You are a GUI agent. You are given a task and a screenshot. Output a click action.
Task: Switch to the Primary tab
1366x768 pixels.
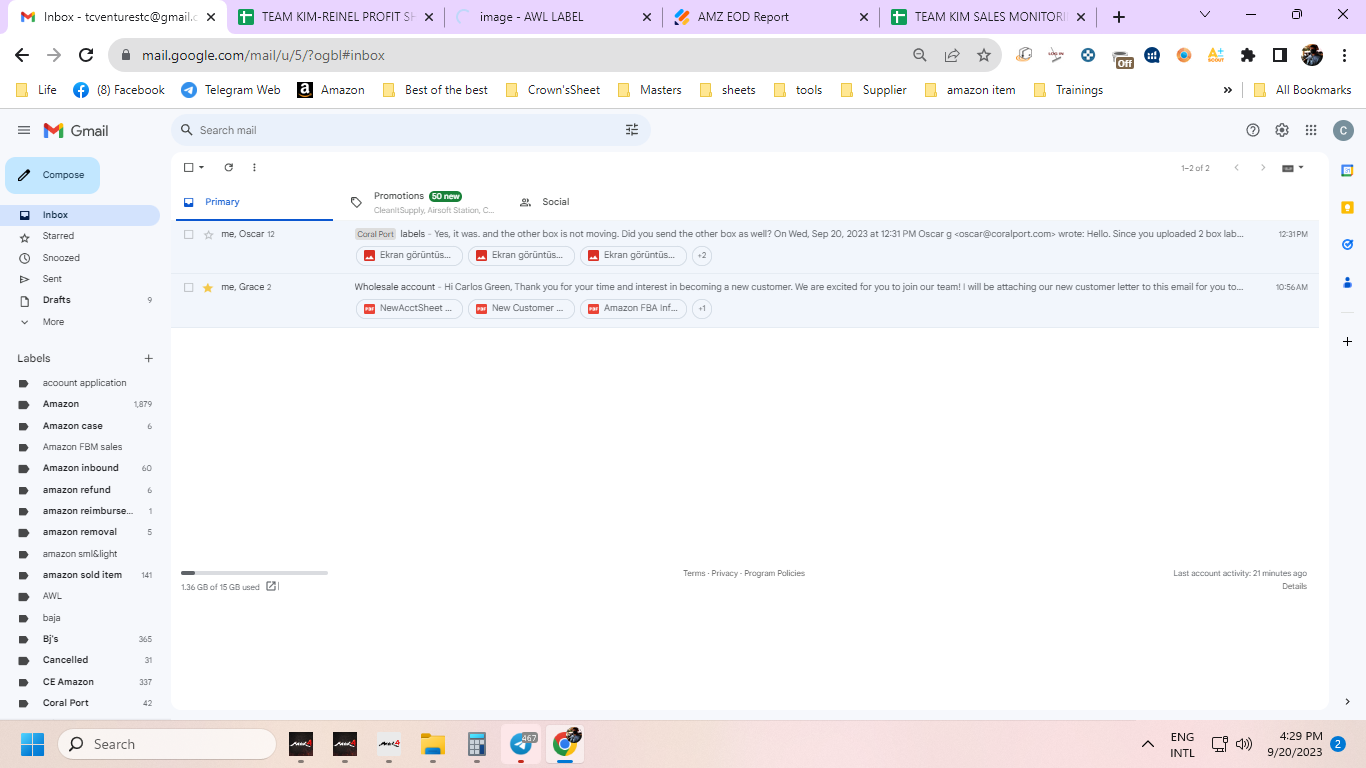[254, 202]
